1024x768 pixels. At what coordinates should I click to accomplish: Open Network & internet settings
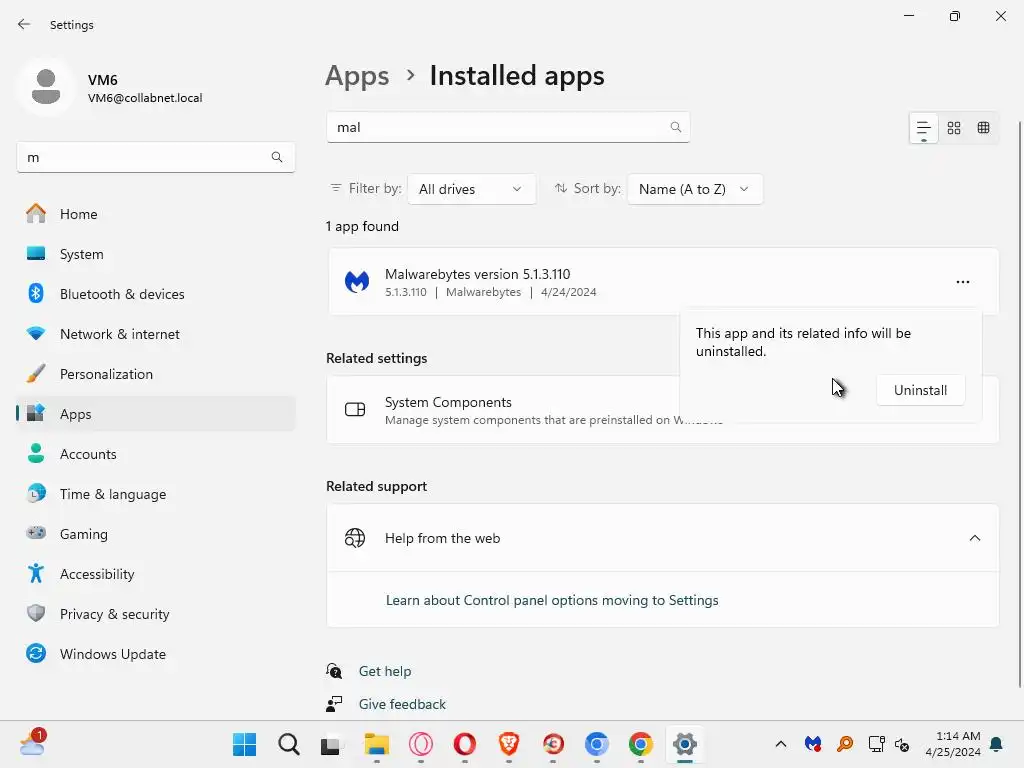point(155,334)
